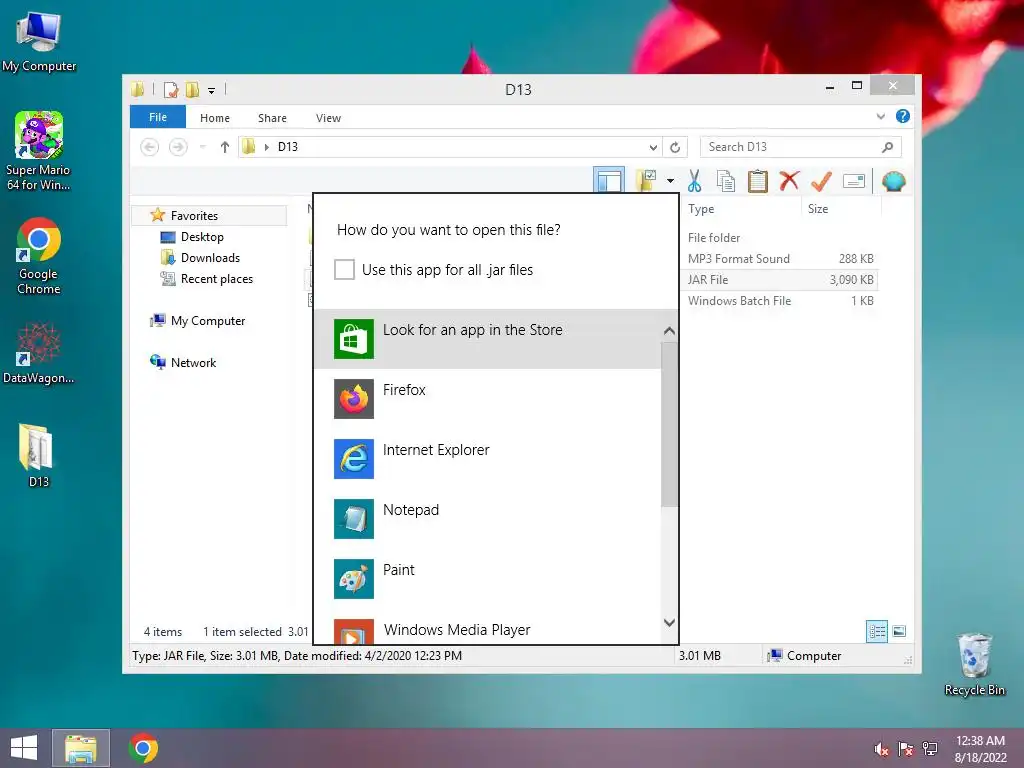Image resolution: width=1024 pixels, height=768 pixels.
Task: Select Recent places in navigation pane
Action: (x=216, y=279)
